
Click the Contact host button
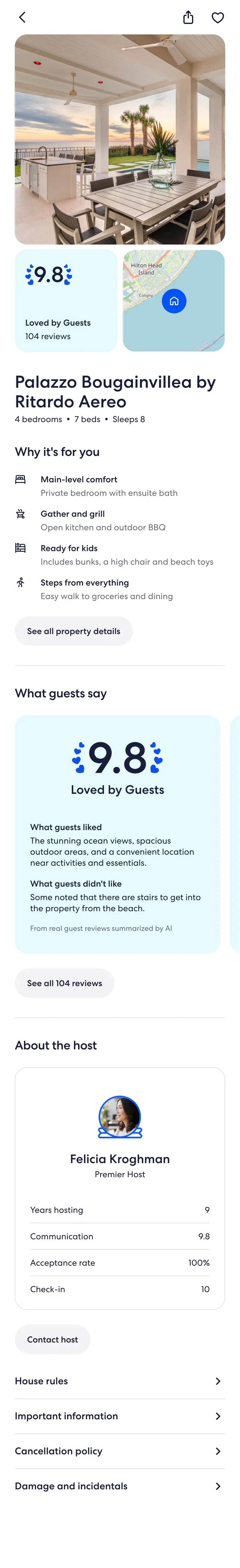coord(52,1339)
